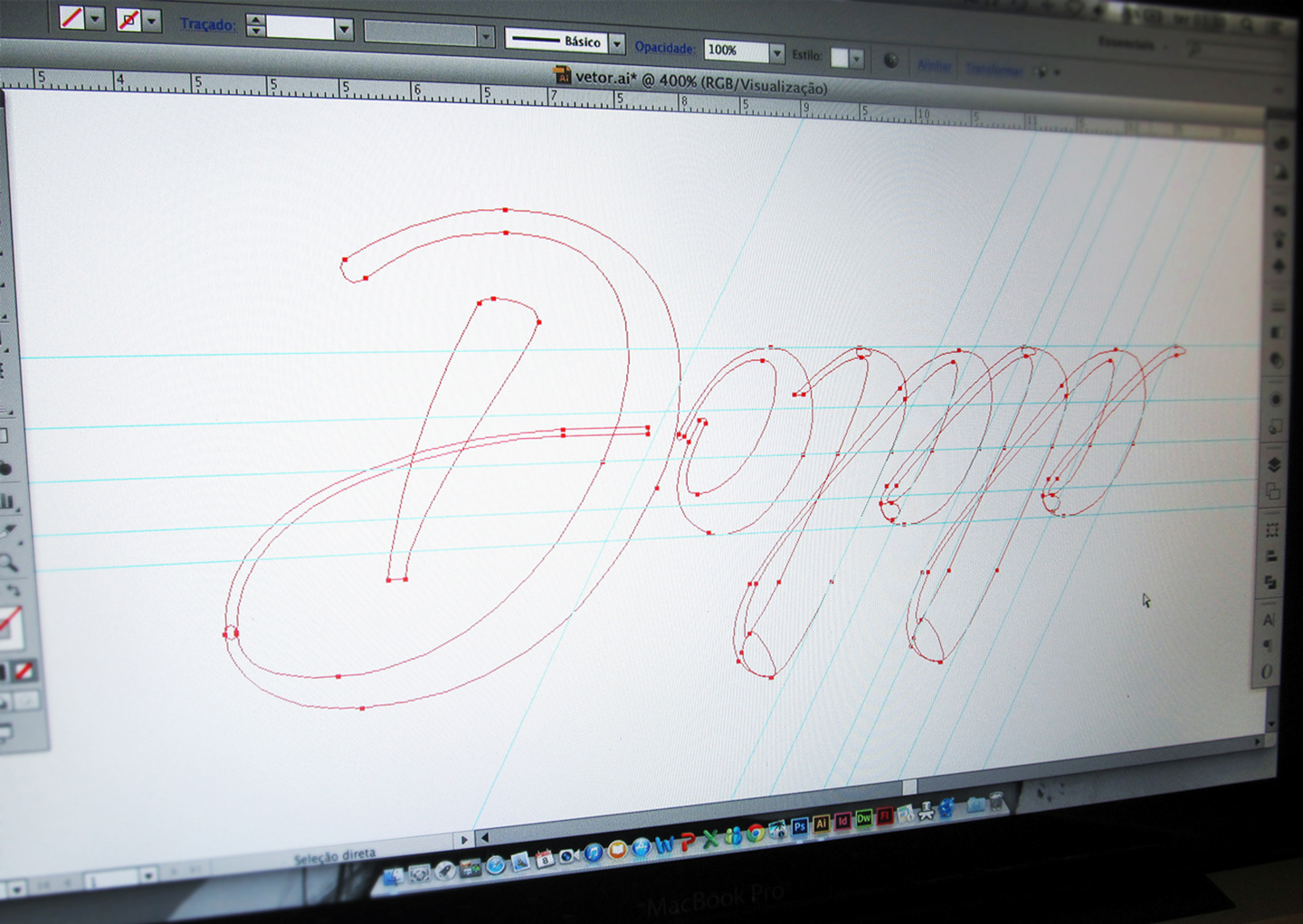The image size is (1303, 924).
Task: Expand the Básico brush definition dropdown
Action: pyautogui.click(x=617, y=43)
